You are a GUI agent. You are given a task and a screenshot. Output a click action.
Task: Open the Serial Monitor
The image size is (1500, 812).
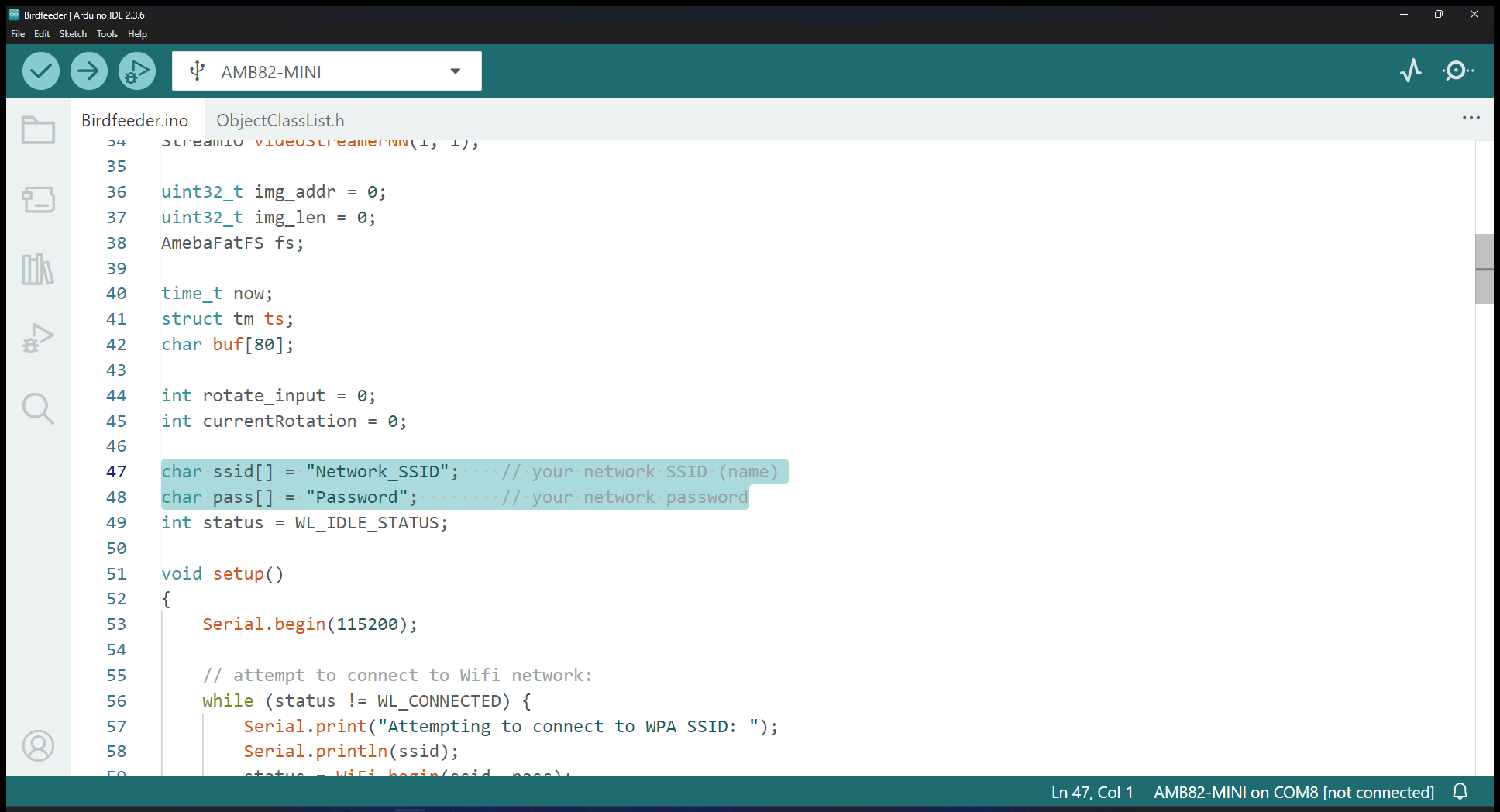pyautogui.click(x=1458, y=71)
